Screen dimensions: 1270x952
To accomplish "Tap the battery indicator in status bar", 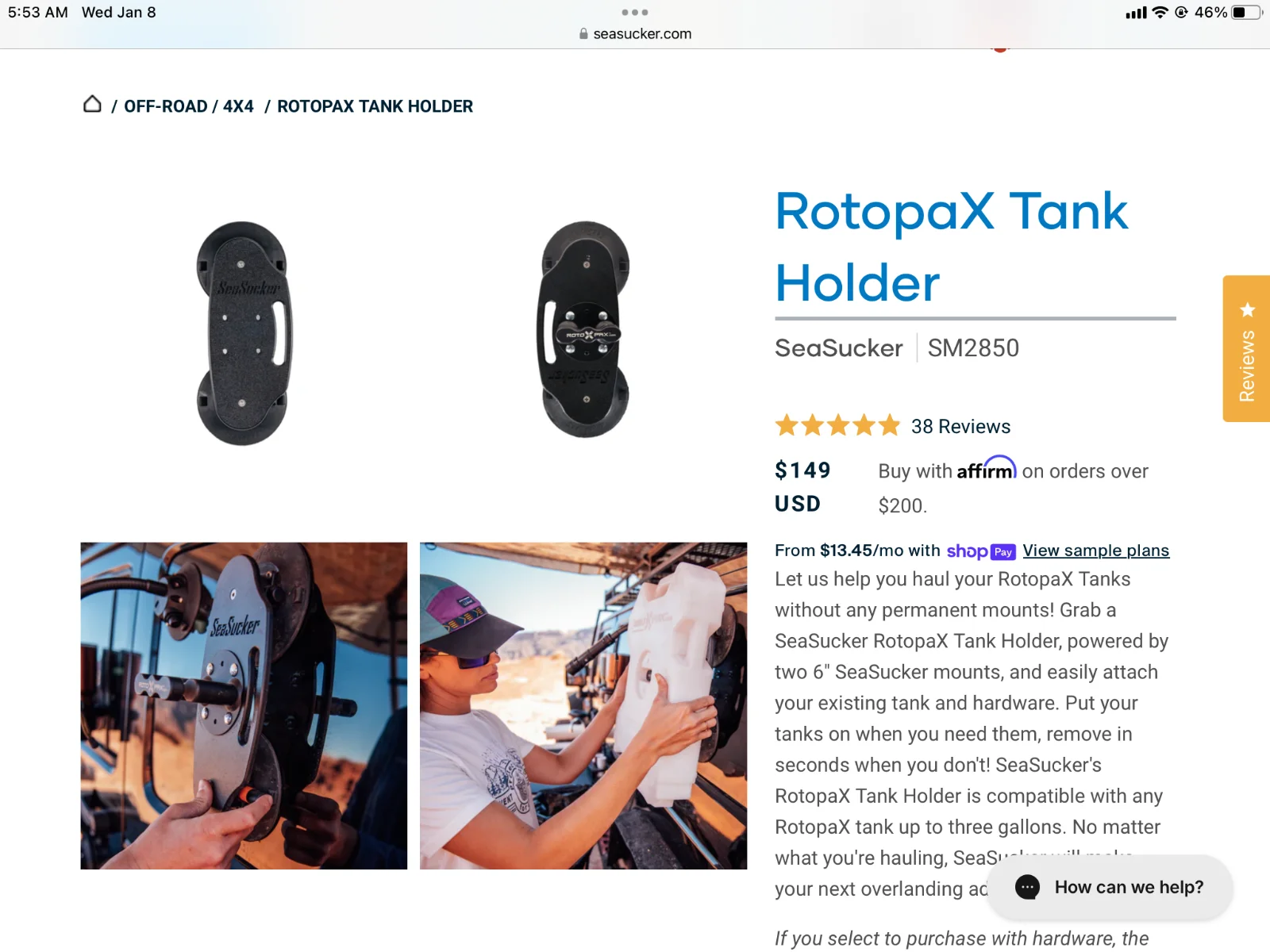I will (1246, 12).
